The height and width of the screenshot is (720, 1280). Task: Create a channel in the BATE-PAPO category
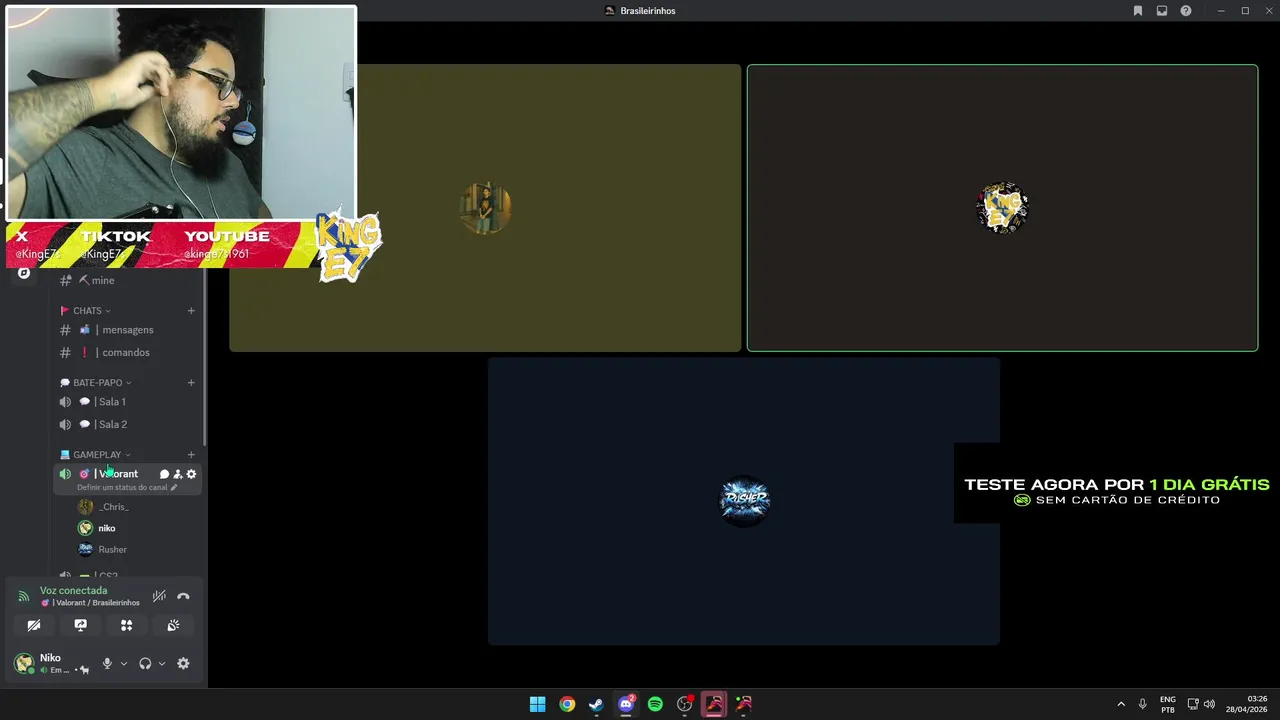191,383
